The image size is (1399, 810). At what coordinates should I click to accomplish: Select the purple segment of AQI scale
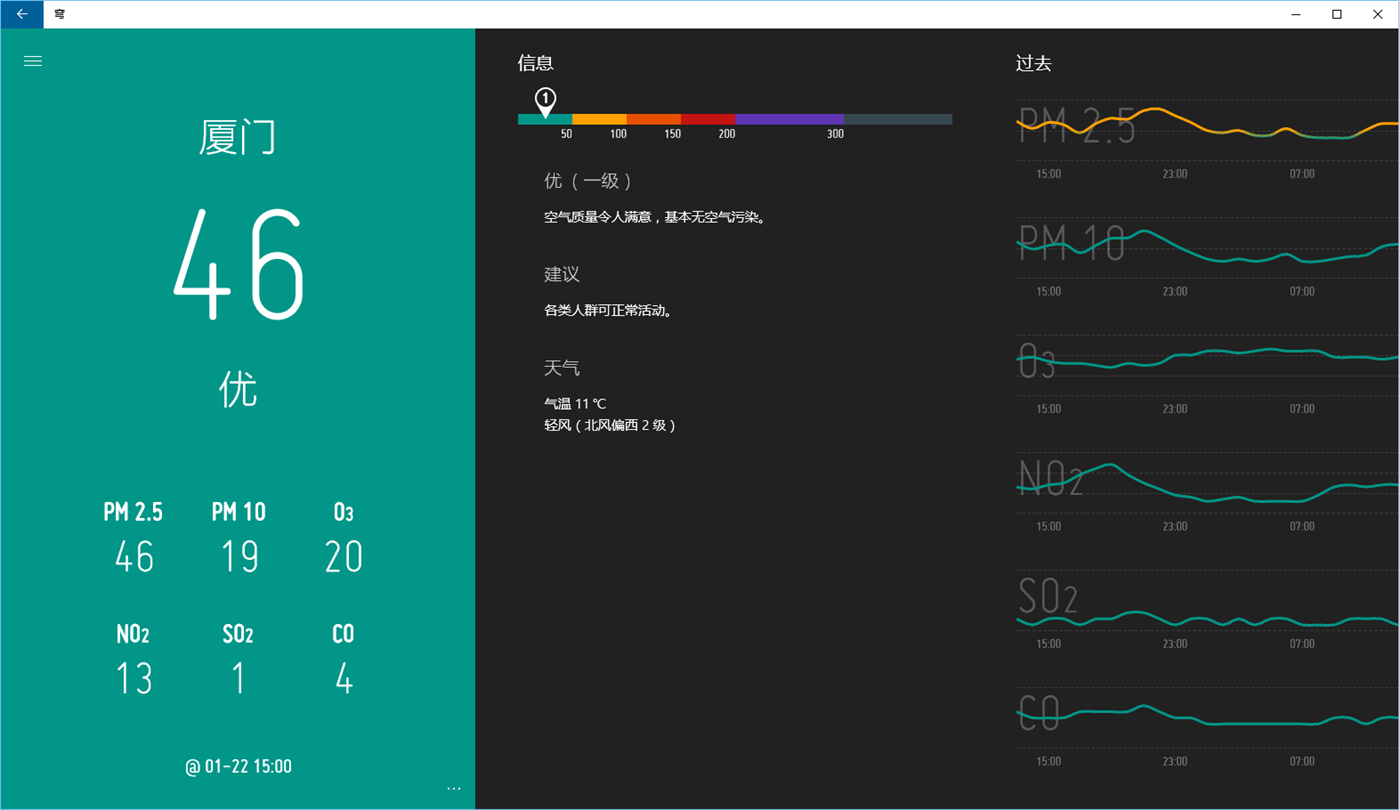pos(790,119)
